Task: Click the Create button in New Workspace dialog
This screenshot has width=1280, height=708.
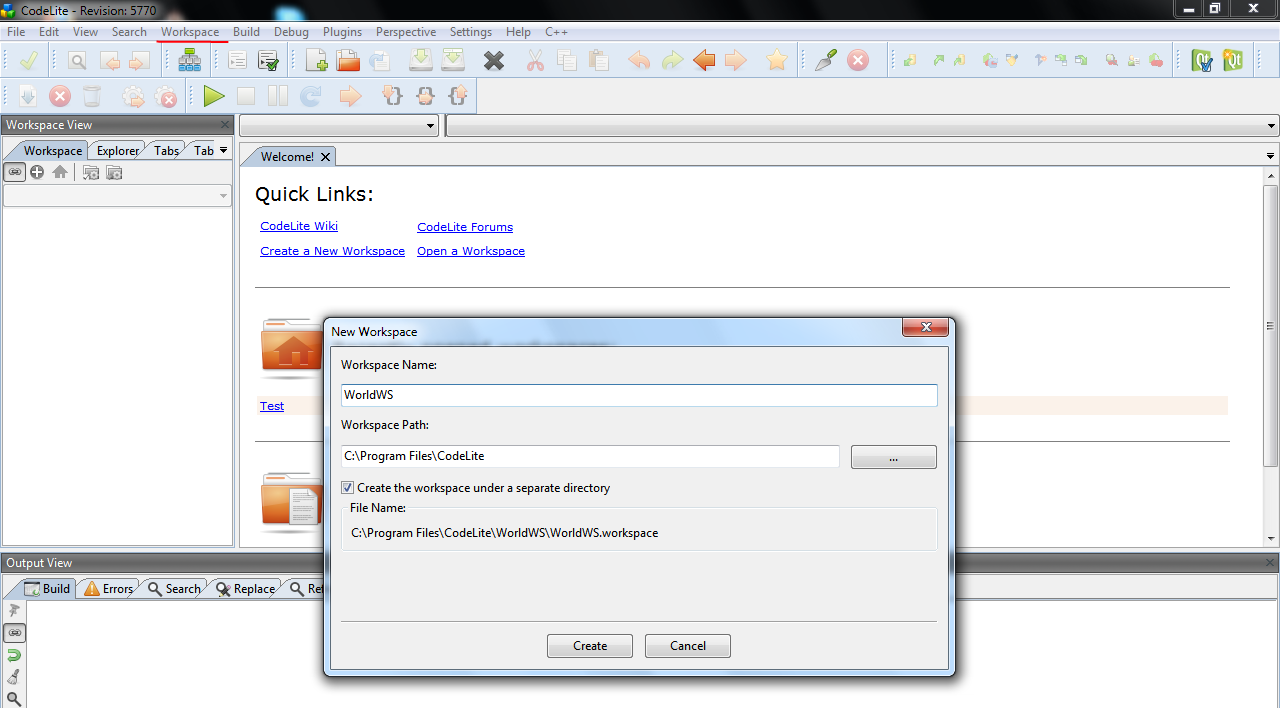Action: (x=590, y=646)
